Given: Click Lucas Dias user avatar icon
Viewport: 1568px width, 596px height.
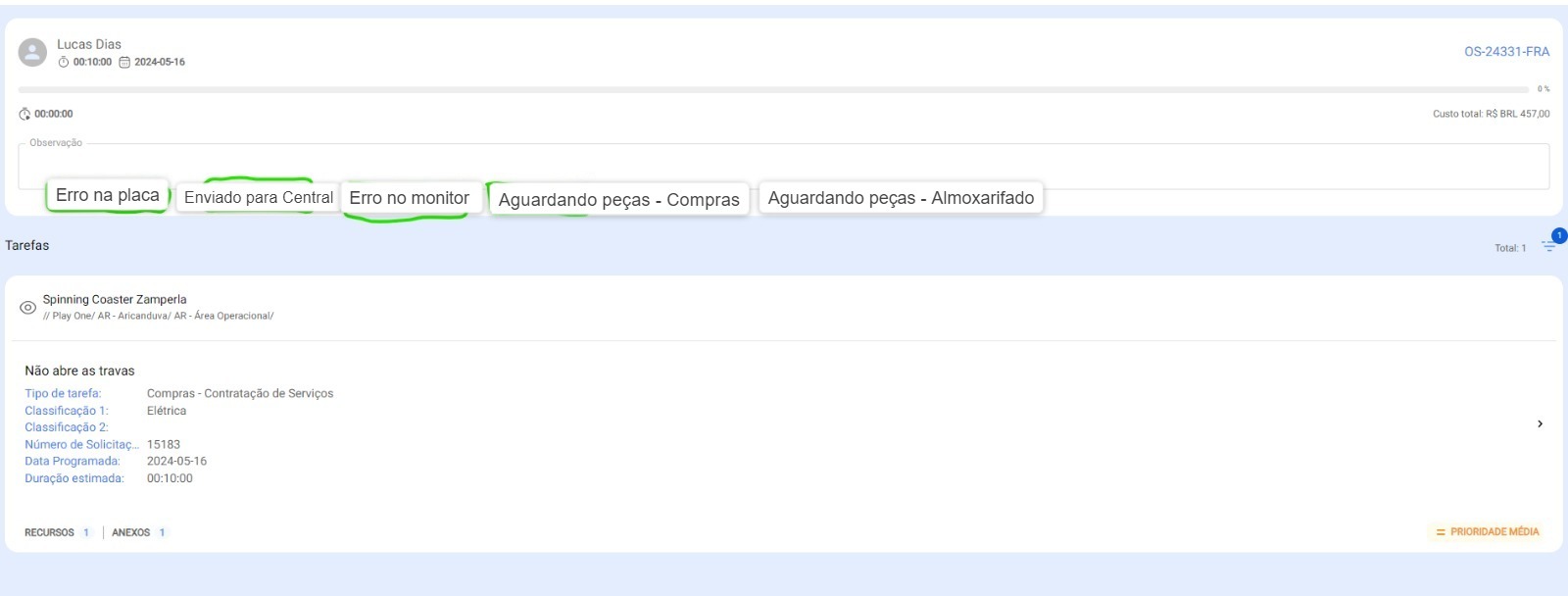Looking at the screenshot, I should tap(32, 53).
